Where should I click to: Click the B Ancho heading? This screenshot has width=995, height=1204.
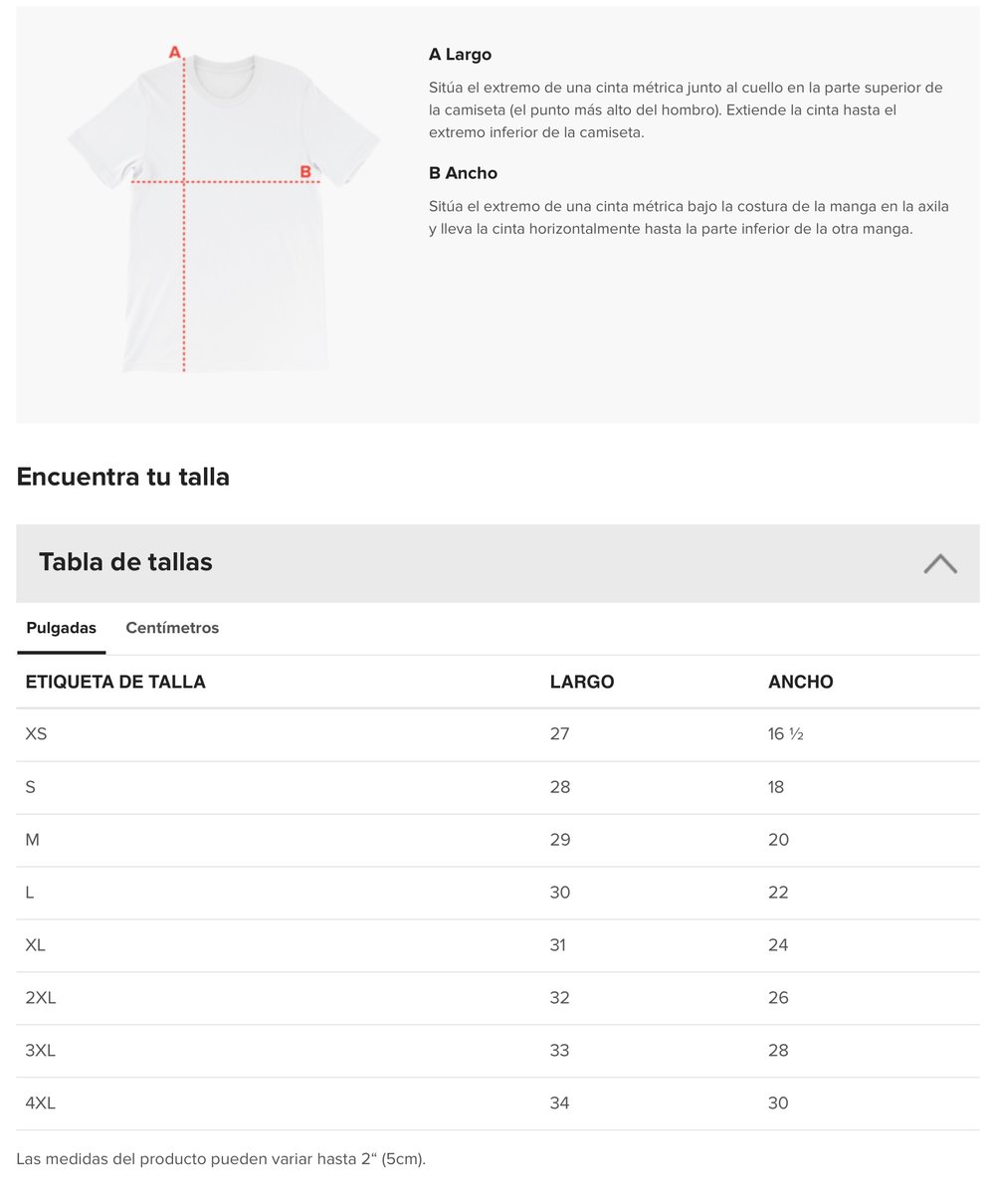tap(463, 173)
